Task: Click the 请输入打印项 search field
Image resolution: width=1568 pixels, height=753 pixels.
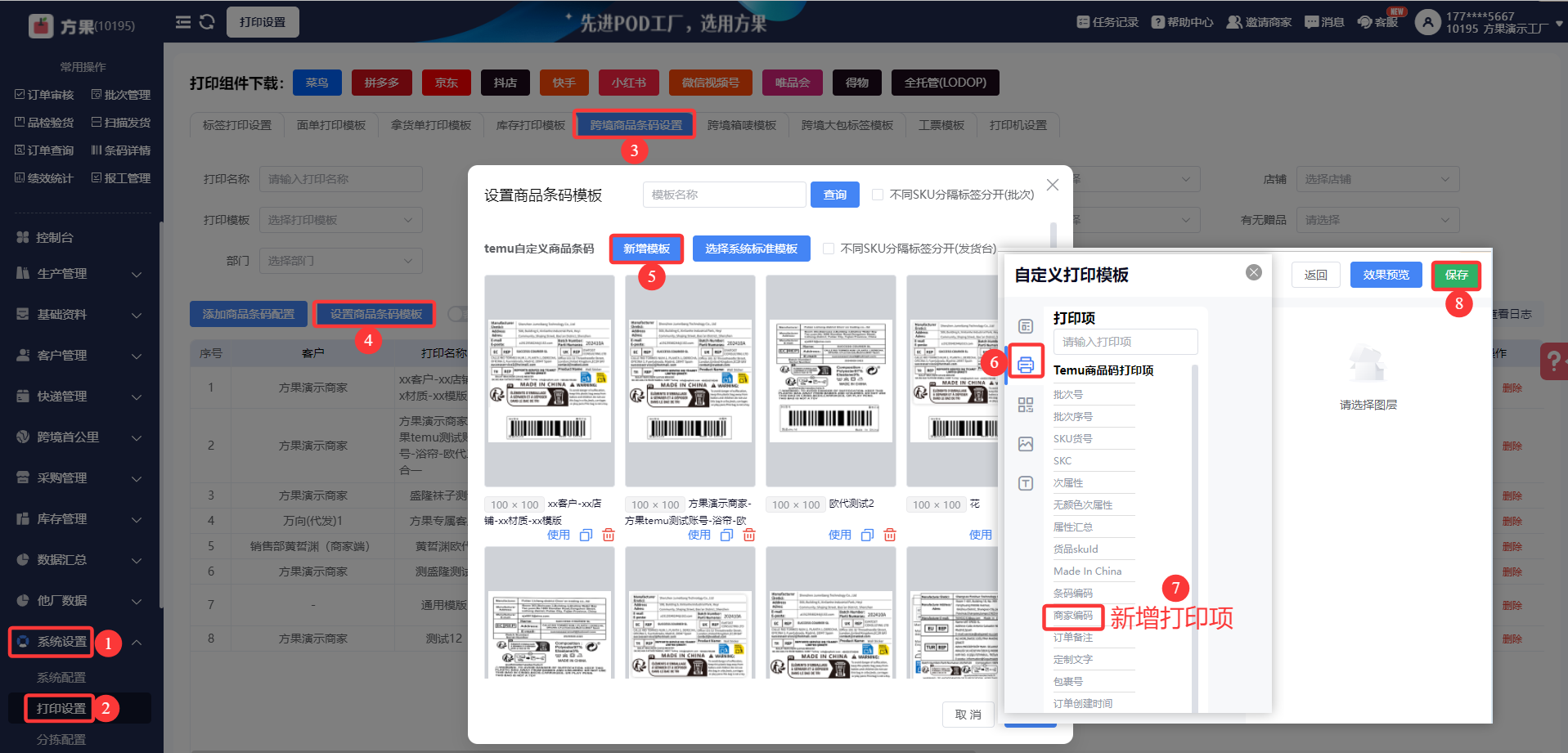Action: click(x=1125, y=342)
